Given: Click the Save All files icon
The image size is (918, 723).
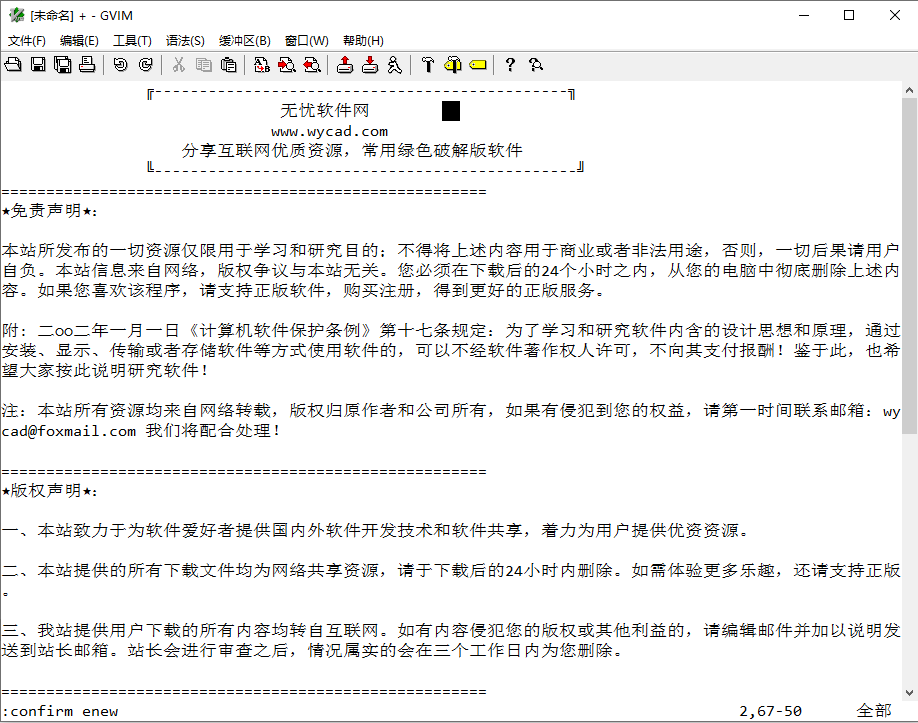Looking at the screenshot, I should point(62,65).
